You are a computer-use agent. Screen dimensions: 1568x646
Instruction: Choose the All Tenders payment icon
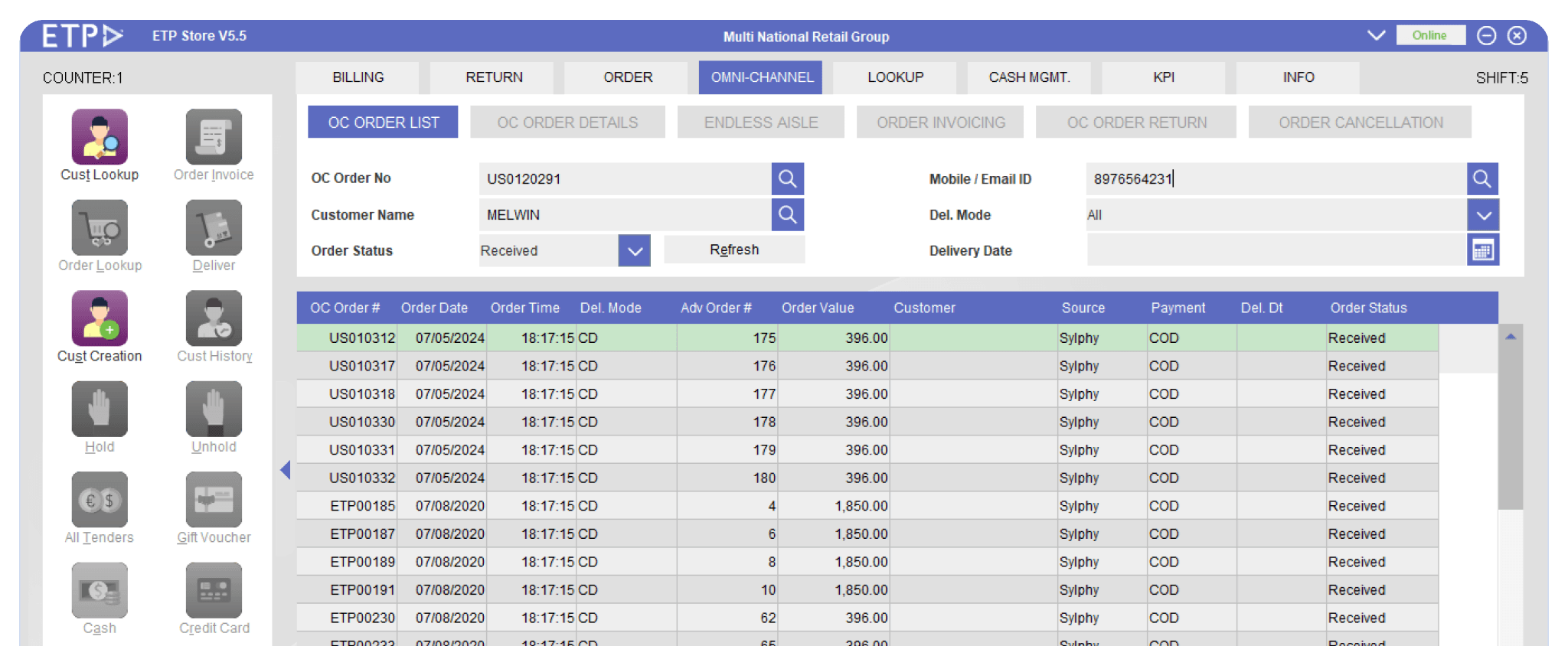[x=100, y=499]
